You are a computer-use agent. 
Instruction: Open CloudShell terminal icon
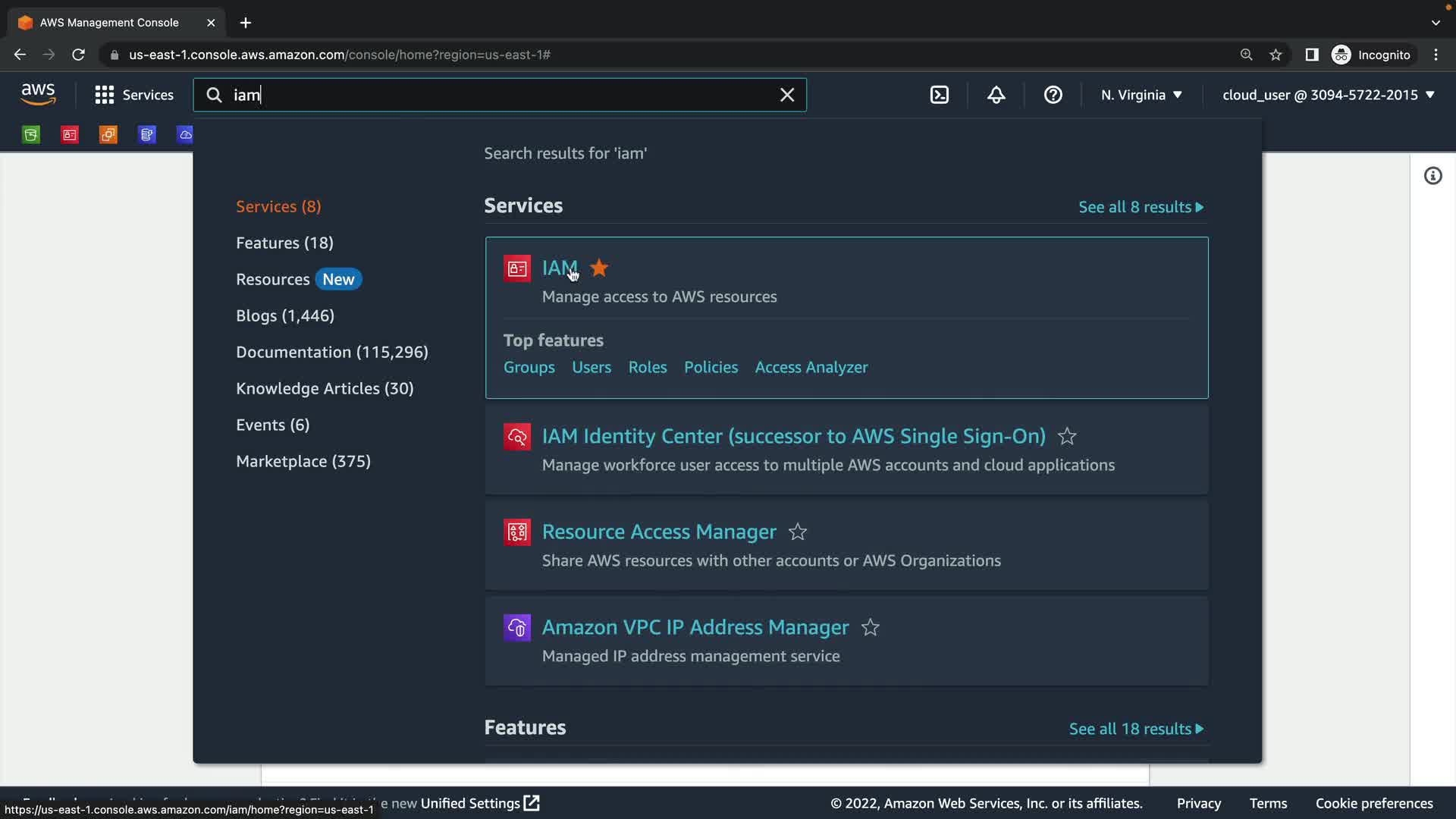pyautogui.click(x=939, y=95)
